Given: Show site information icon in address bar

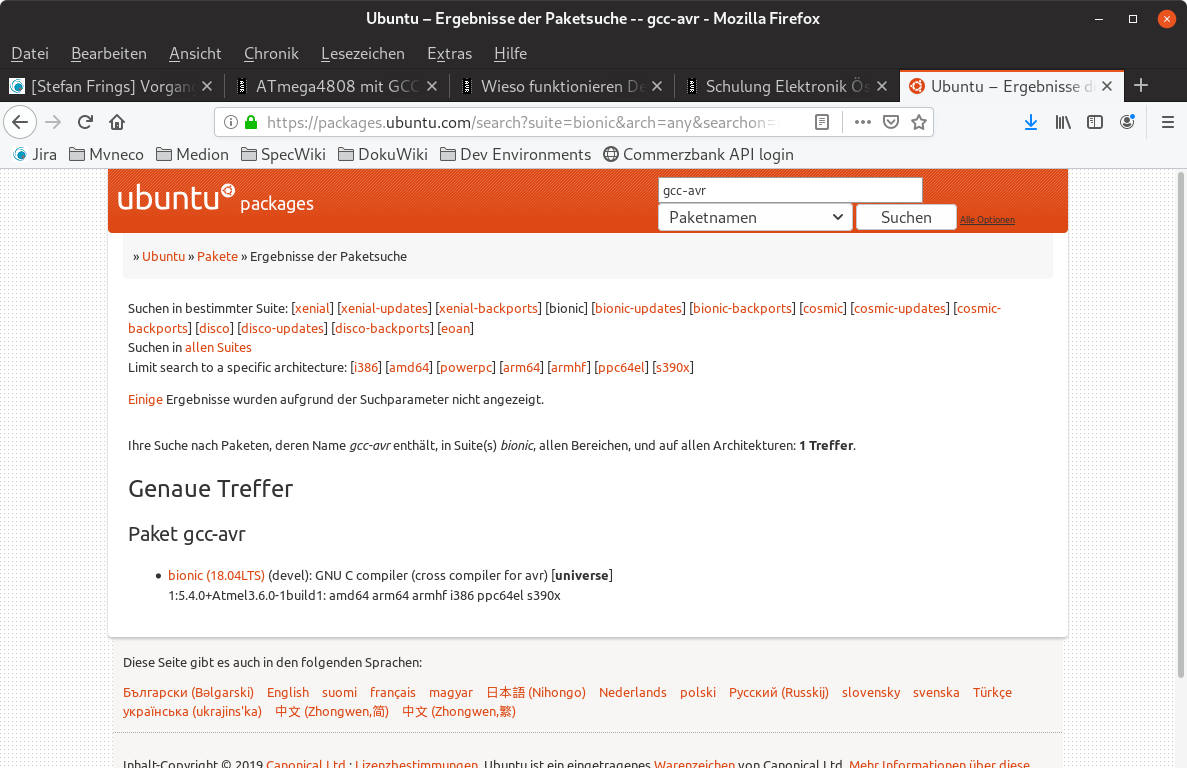Looking at the screenshot, I should click(231, 122).
